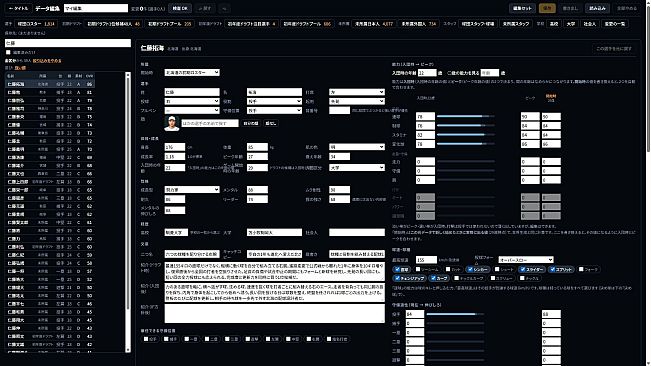Image resolution: width=651 pixels, height=366 pixels.
Task: Select the 高校 school tab
Action: pos(554,24)
